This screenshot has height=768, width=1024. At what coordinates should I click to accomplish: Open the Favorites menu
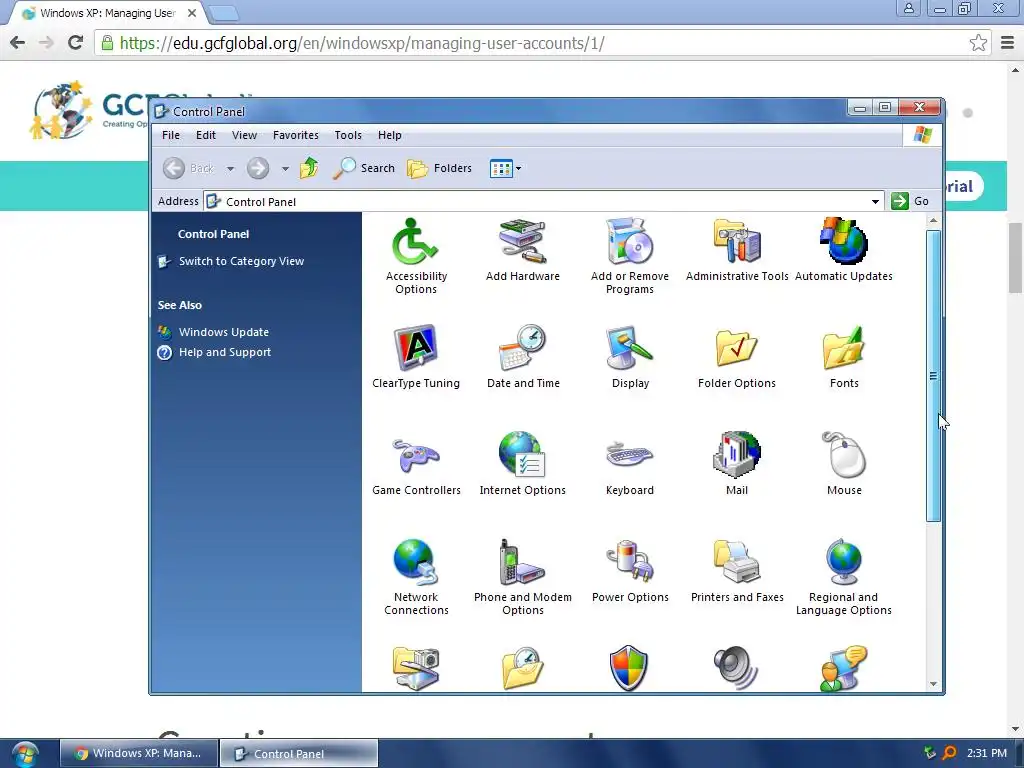tap(296, 135)
